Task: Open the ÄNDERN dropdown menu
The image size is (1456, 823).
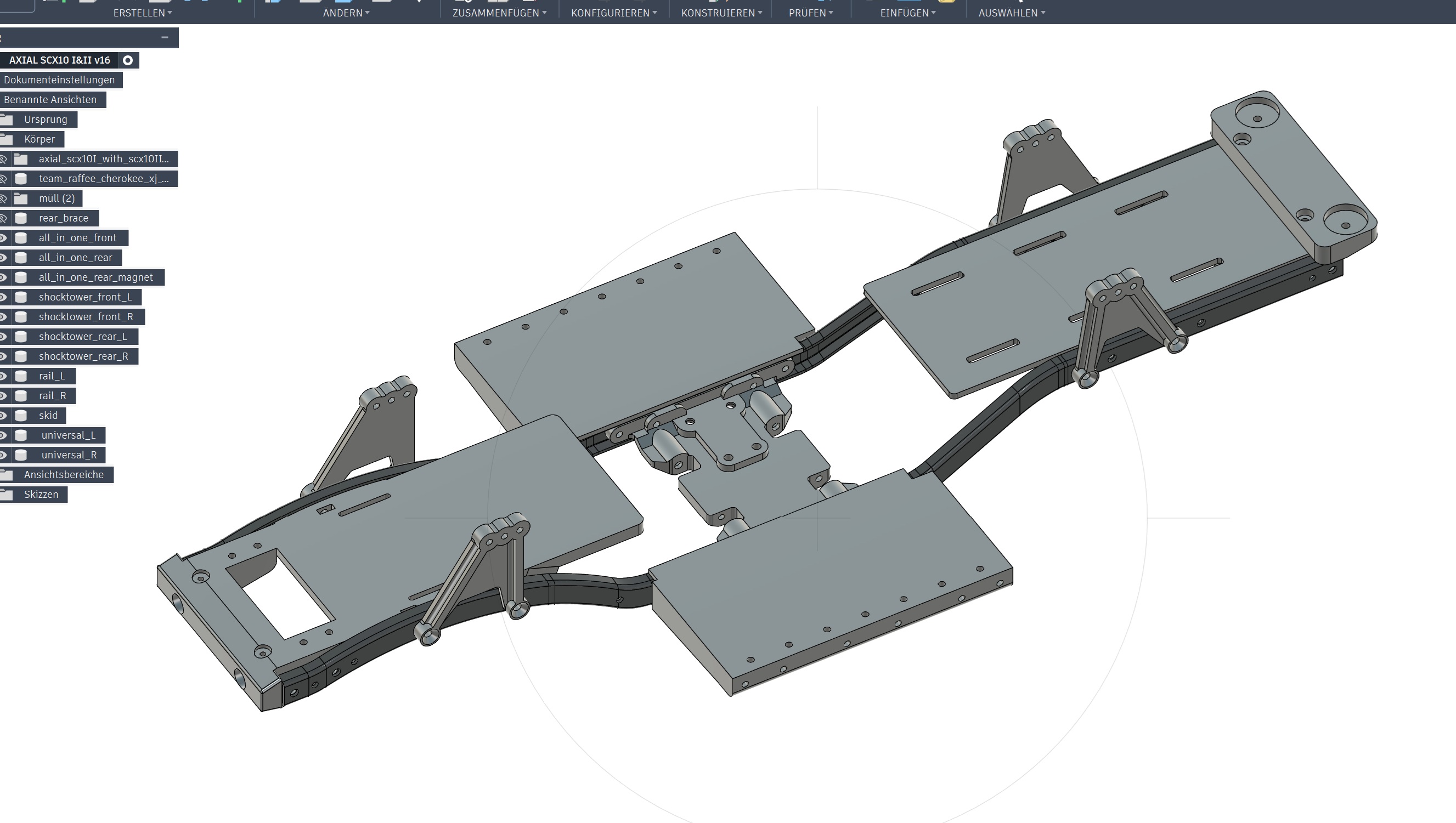Action: coord(346,13)
